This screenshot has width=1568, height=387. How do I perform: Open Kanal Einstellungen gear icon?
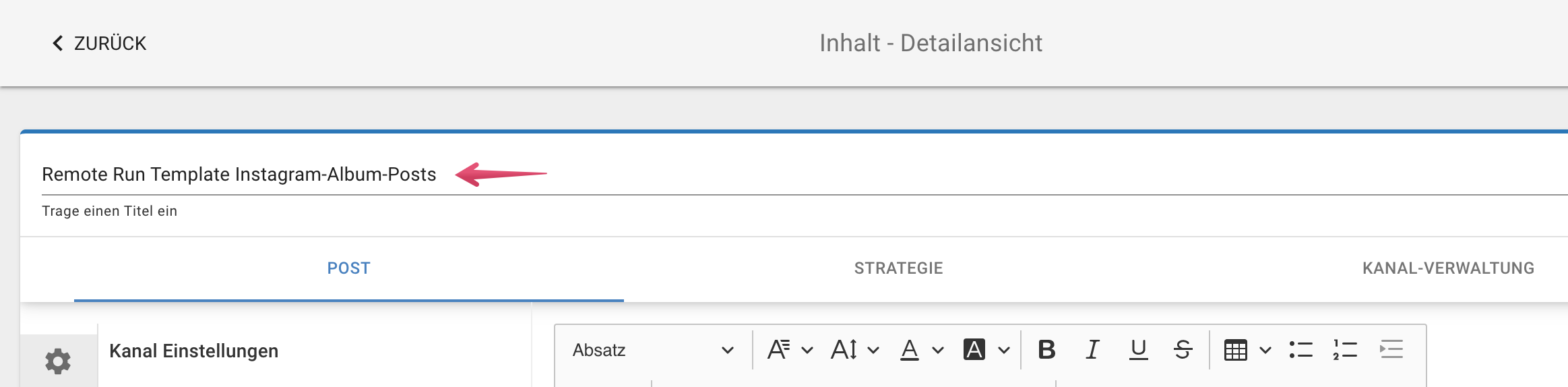point(58,361)
